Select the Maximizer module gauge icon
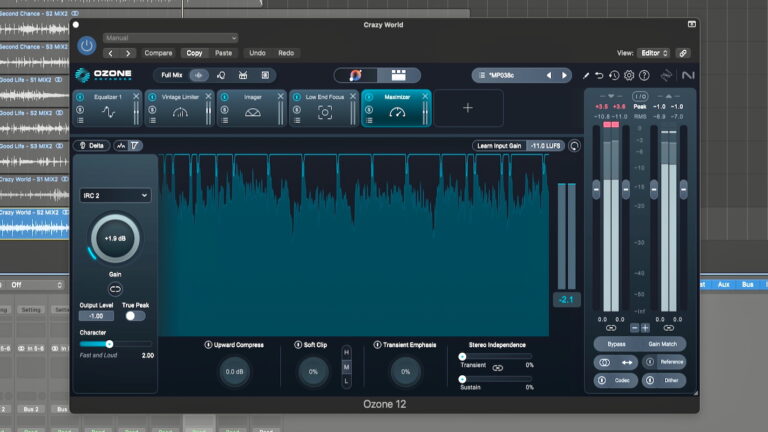The width and height of the screenshot is (768, 432). [397, 113]
